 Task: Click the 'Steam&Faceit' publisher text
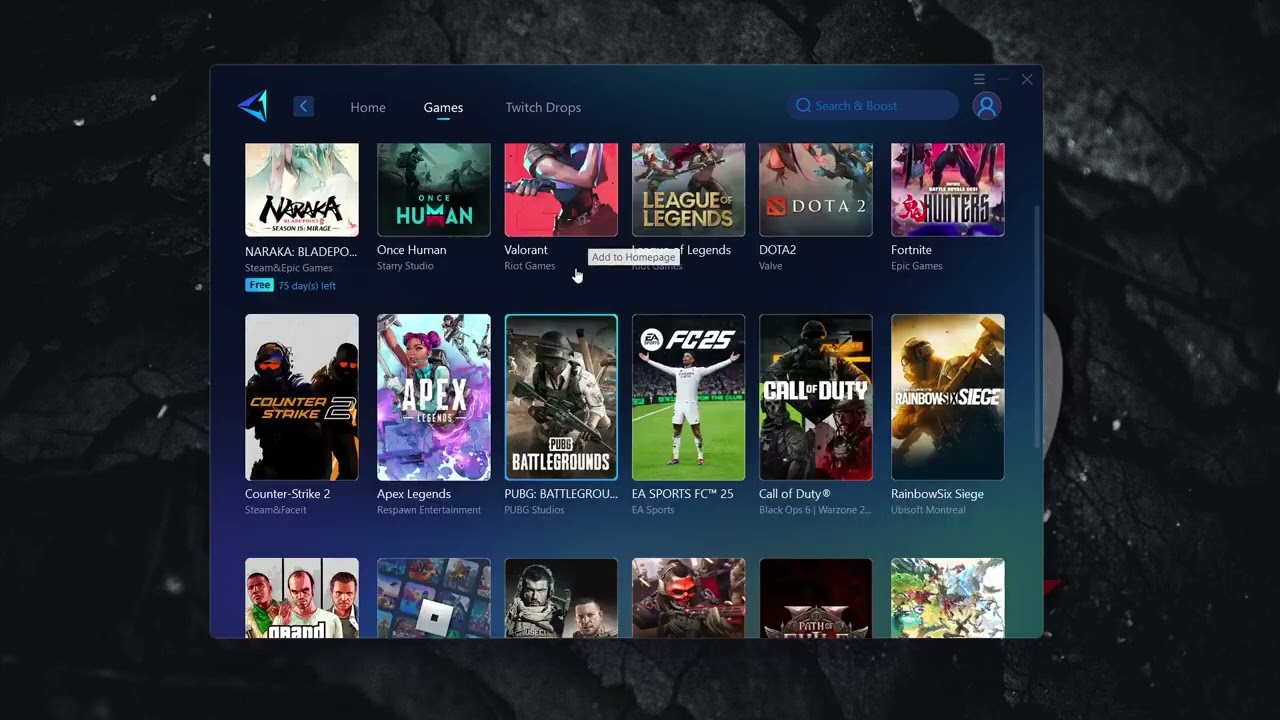click(x=276, y=510)
